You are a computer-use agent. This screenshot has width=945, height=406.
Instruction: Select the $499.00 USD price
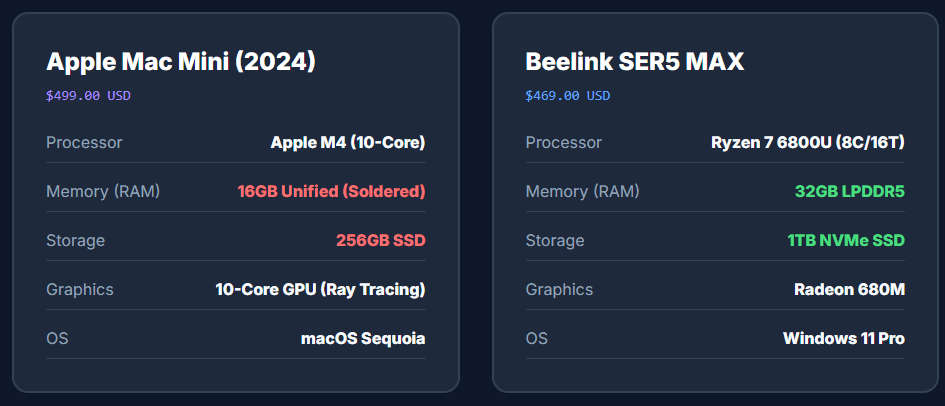[88, 96]
